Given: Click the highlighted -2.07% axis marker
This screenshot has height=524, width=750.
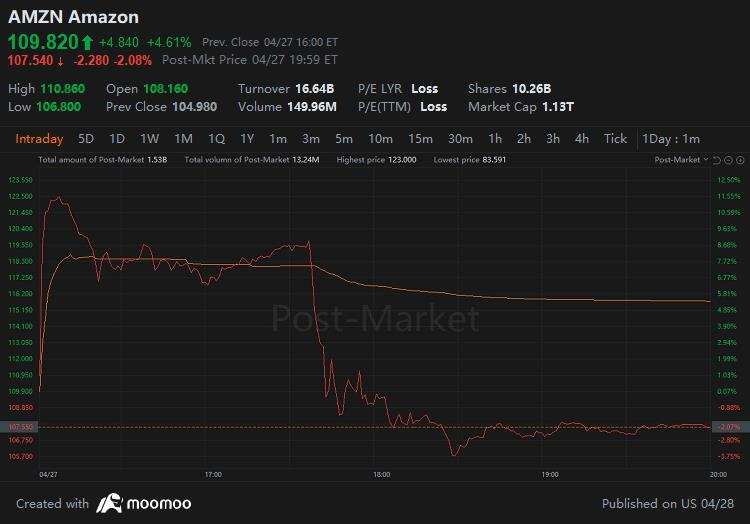Looking at the screenshot, I should tap(730, 427).
